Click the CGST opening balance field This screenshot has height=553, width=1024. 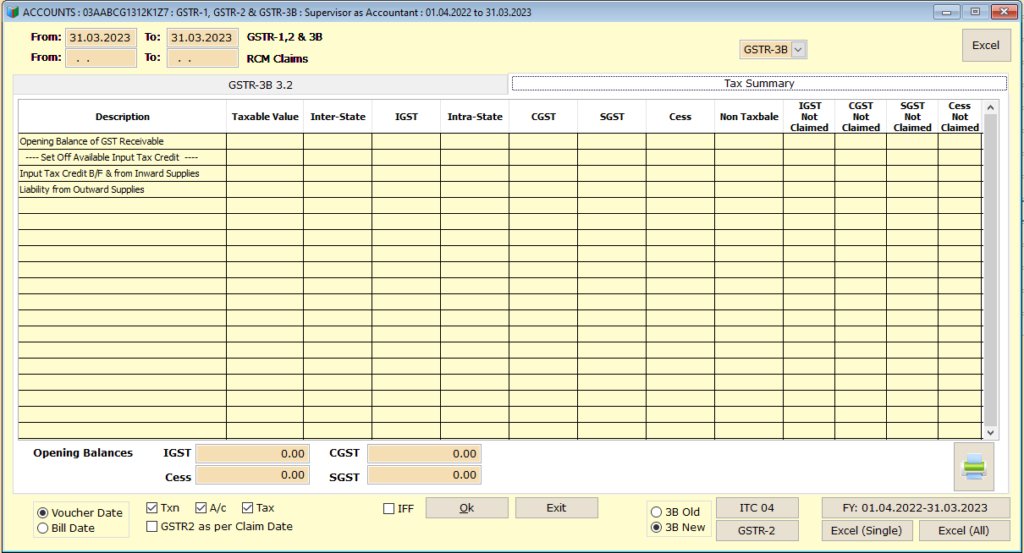pos(424,454)
